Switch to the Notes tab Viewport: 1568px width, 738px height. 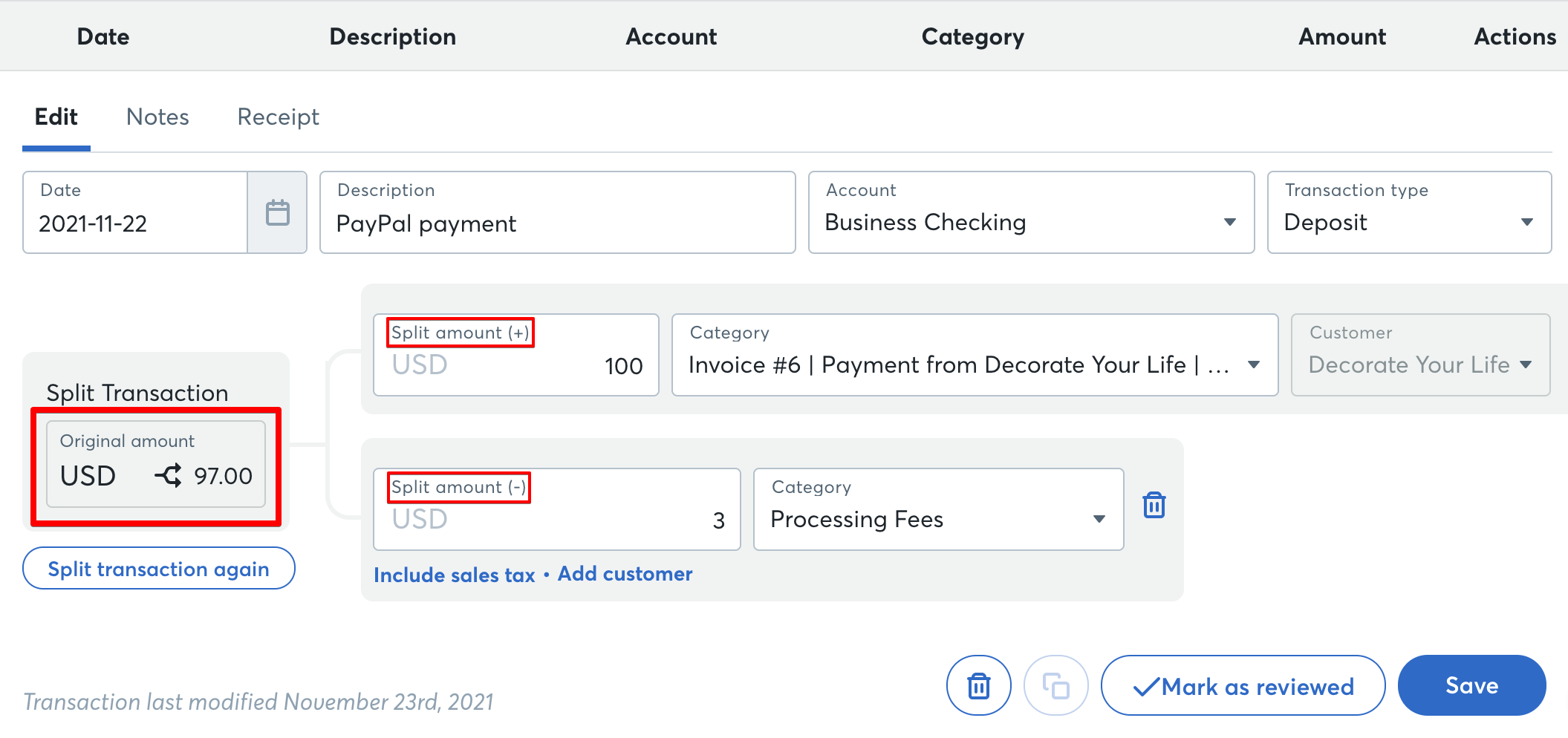pyautogui.click(x=157, y=117)
